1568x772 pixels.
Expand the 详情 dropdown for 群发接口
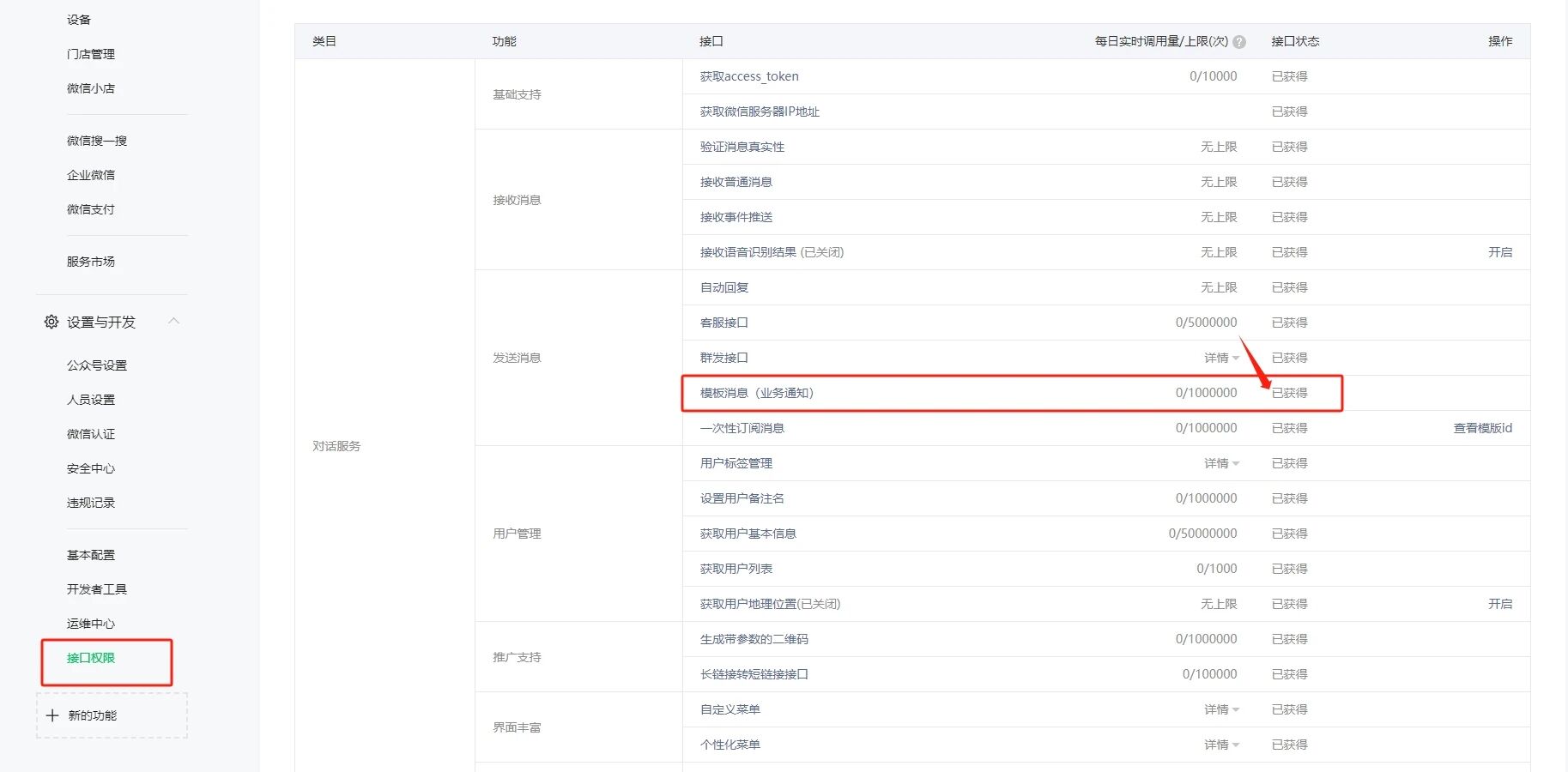coord(1220,358)
